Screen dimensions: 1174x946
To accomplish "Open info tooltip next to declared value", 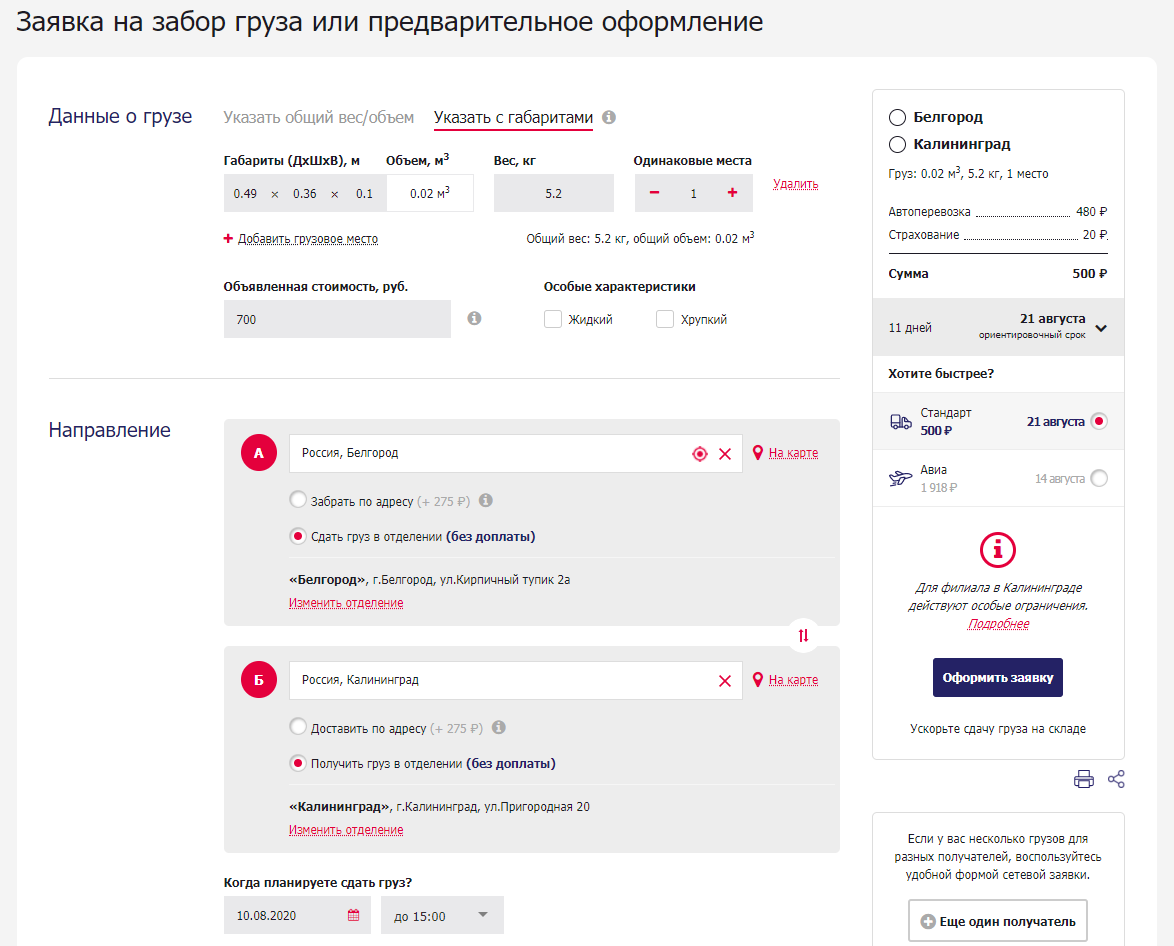I will 474,319.
